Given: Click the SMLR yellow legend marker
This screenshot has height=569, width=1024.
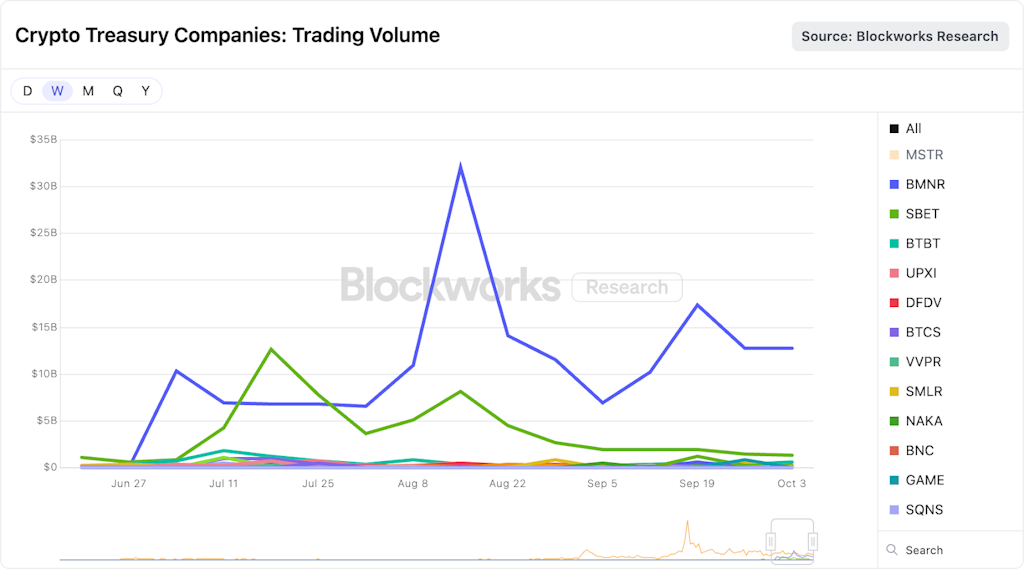Looking at the screenshot, I should pos(893,392).
